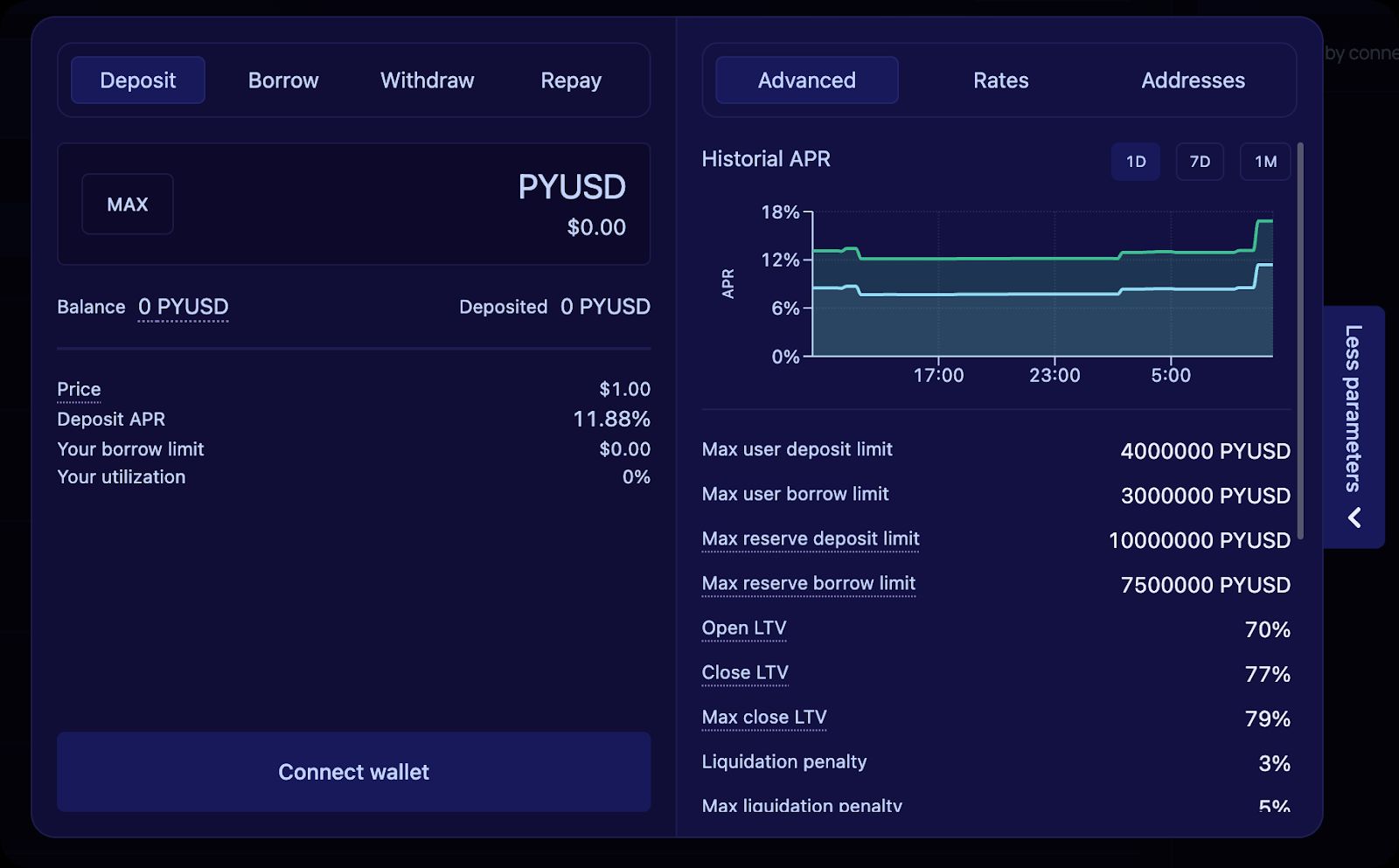Open the Withdraw tab
This screenshot has width=1399, height=868.
427,80
